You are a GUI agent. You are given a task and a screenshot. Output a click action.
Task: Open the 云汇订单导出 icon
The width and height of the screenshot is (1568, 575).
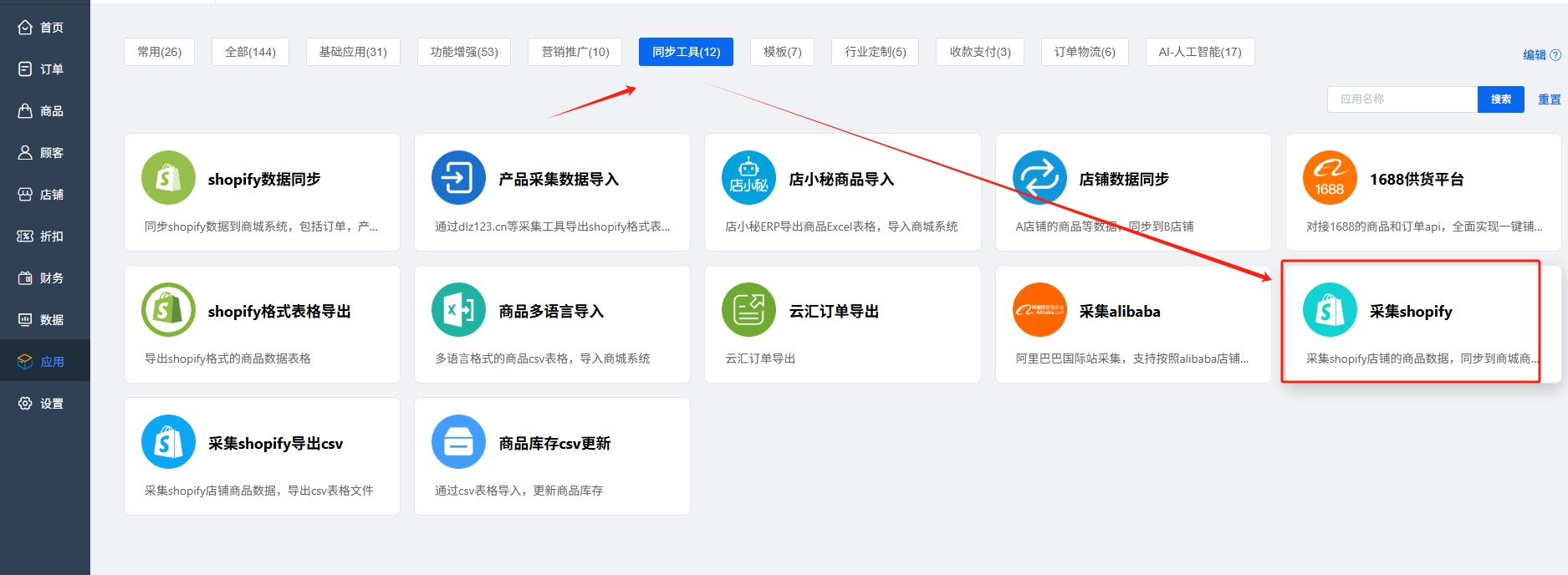click(x=748, y=310)
